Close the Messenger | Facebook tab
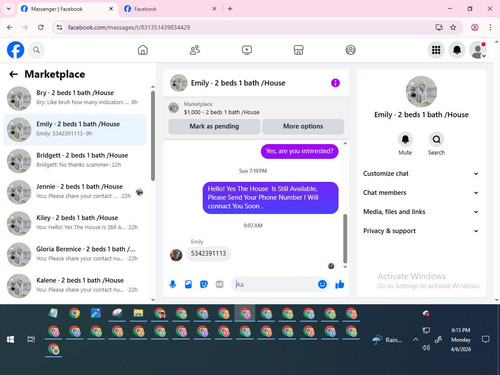The height and width of the screenshot is (375, 500). coord(111,9)
